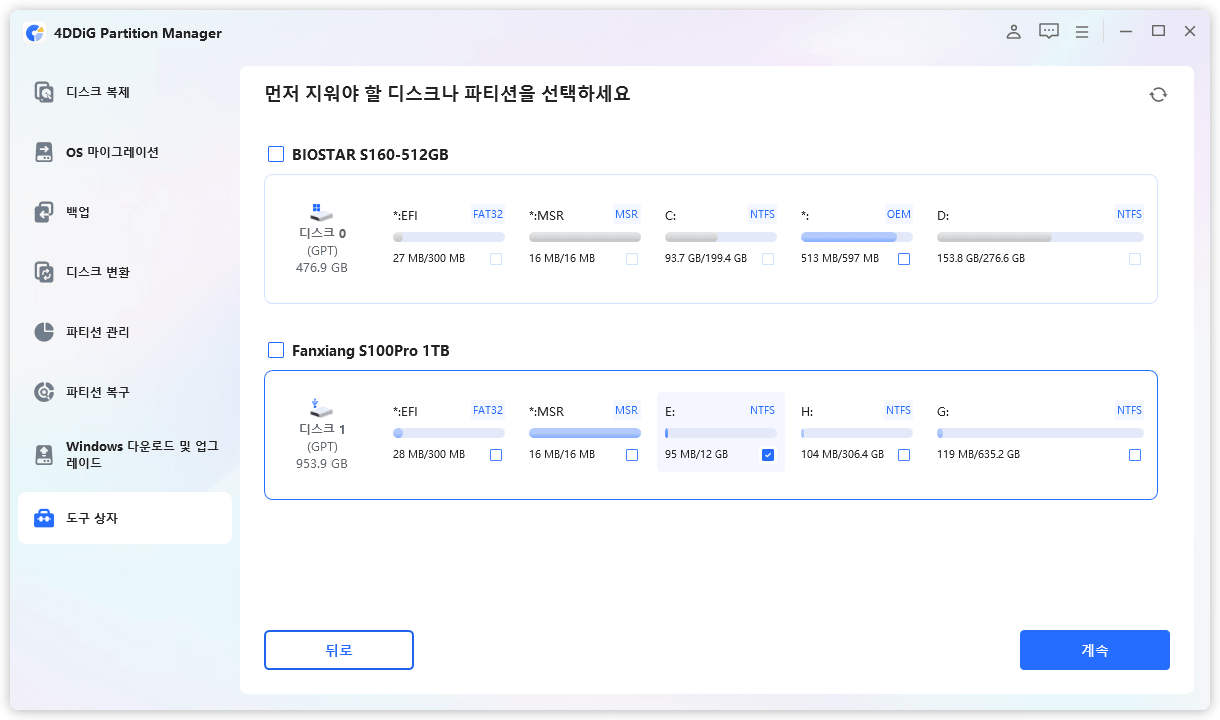Click the 119 MB/635.2 GB size text

(978, 455)
